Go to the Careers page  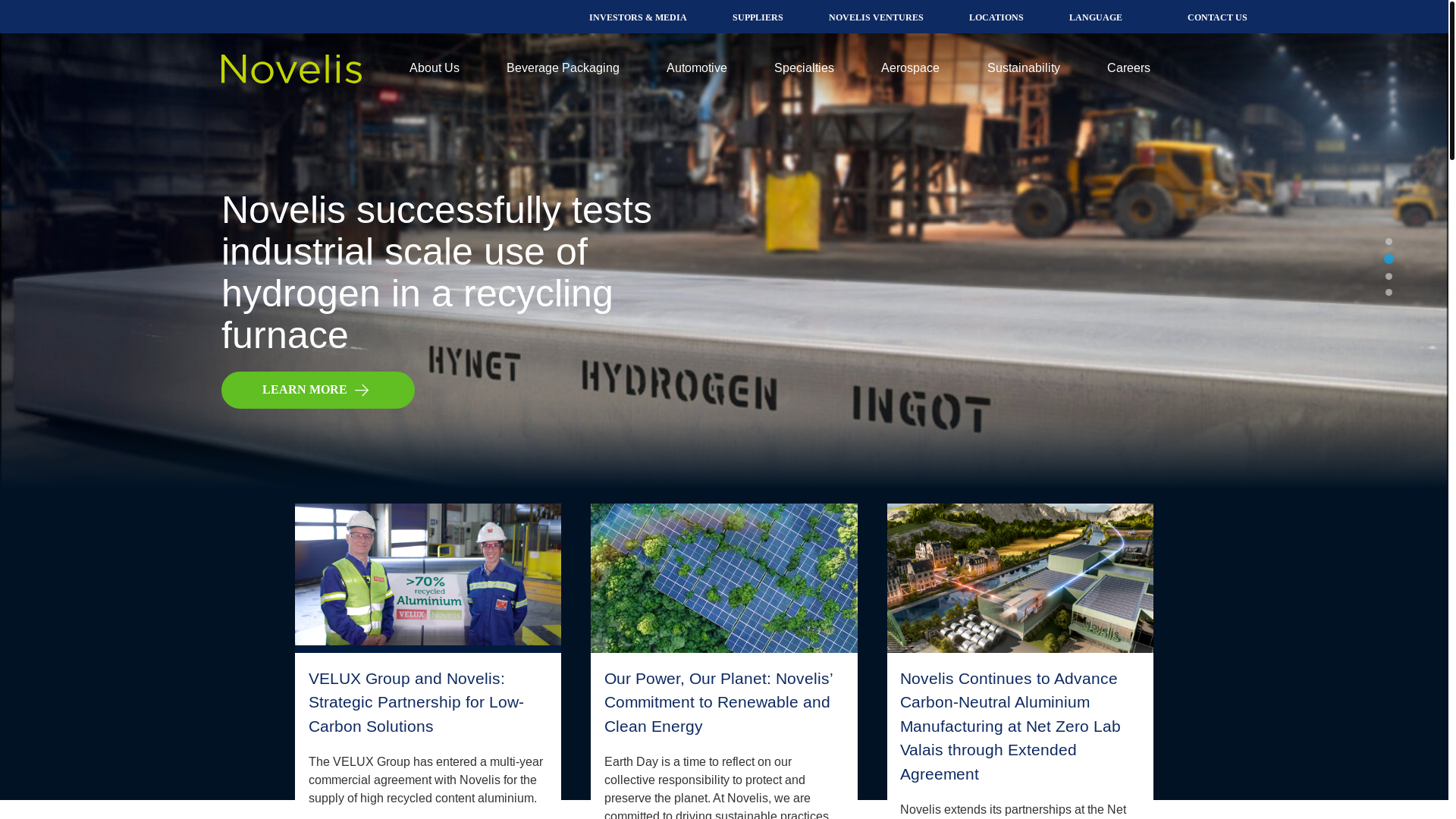(x=1128, y=68)
